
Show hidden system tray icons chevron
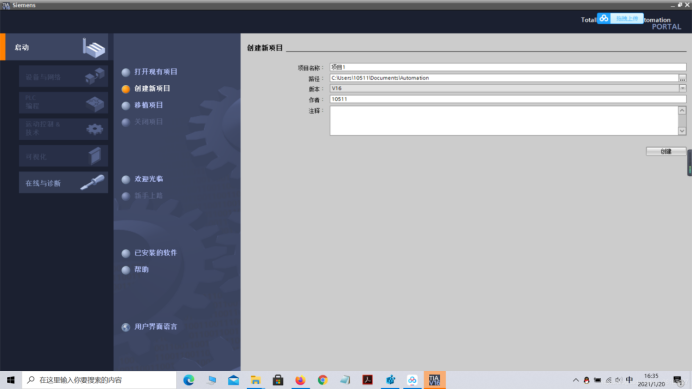click(575, 380)
